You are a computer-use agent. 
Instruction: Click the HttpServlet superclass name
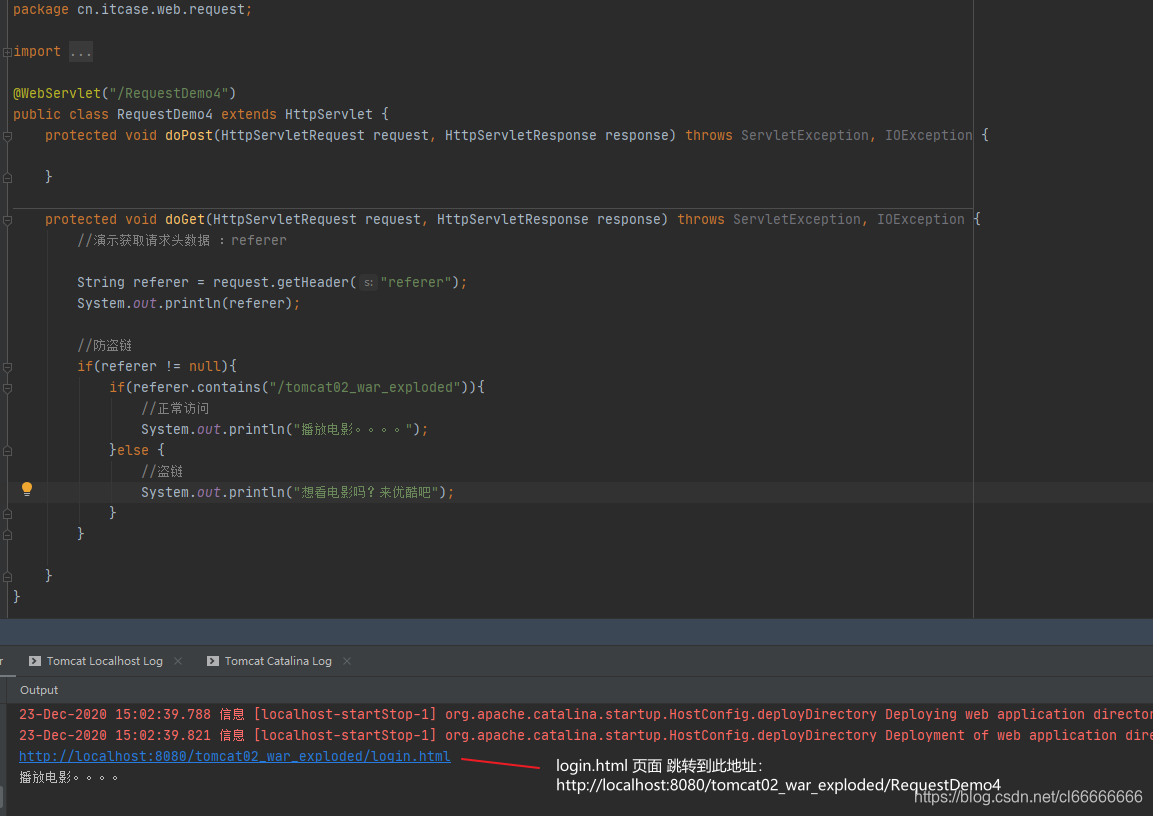pyautogui.click(x=329, y=115)
